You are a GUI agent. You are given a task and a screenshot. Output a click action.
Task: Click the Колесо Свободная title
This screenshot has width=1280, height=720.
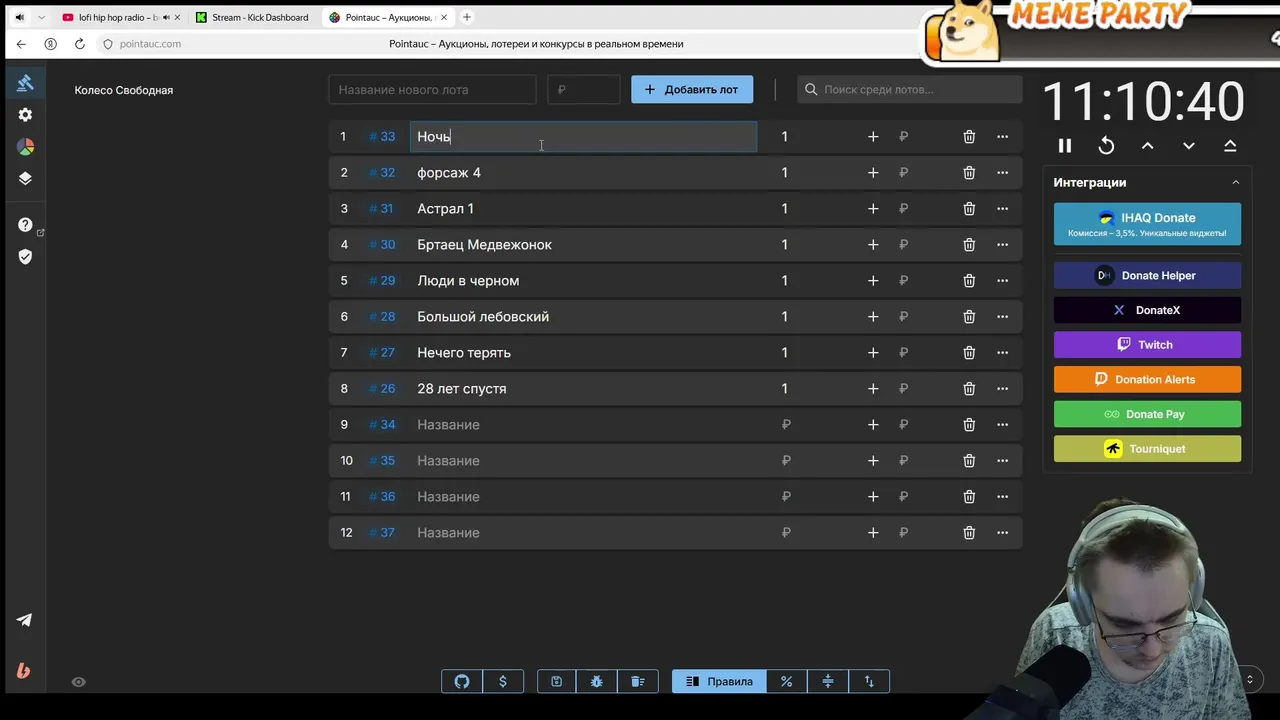(x=124, y=90)
